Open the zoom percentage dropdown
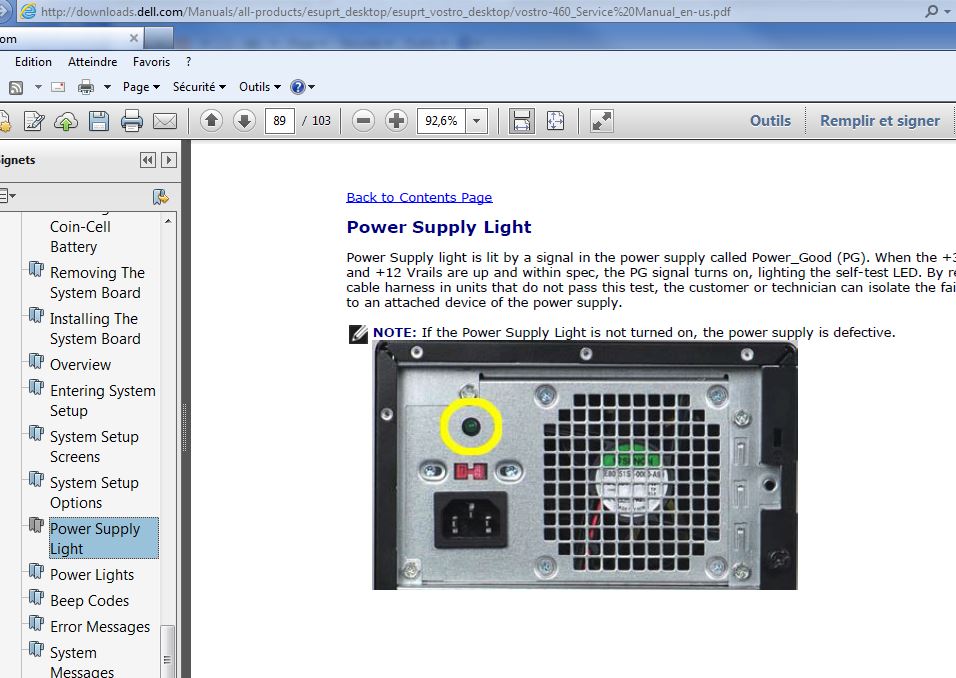 click(x=477, y=121)
